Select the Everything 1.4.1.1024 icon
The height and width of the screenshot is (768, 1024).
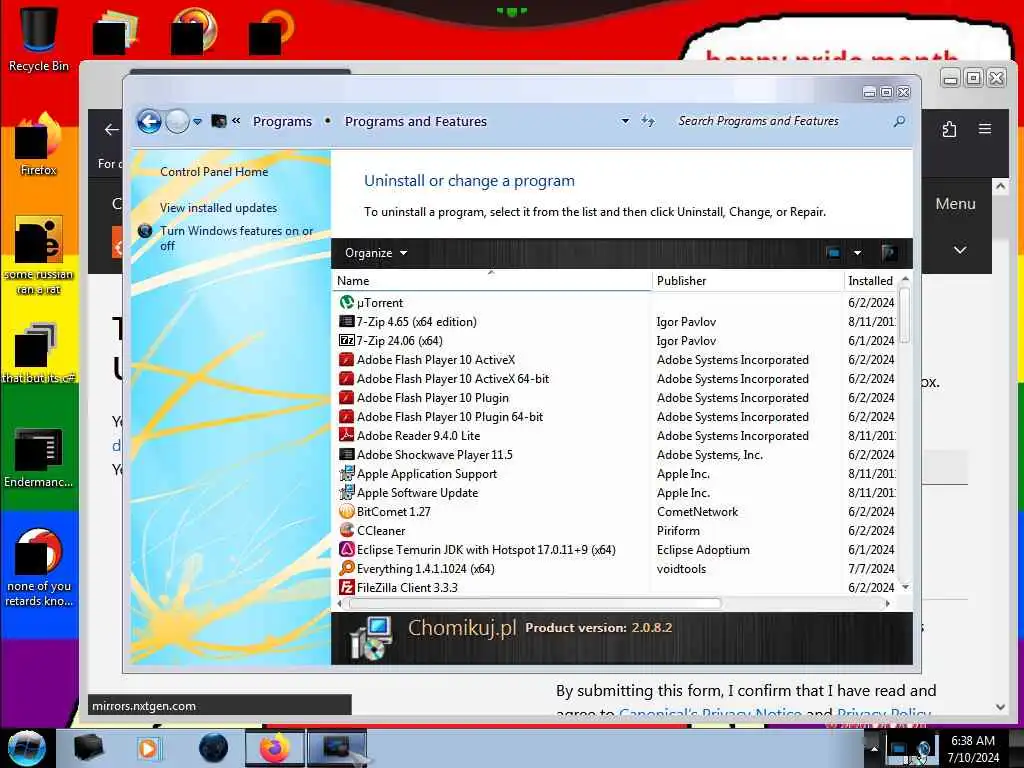[x=347, y=568]
